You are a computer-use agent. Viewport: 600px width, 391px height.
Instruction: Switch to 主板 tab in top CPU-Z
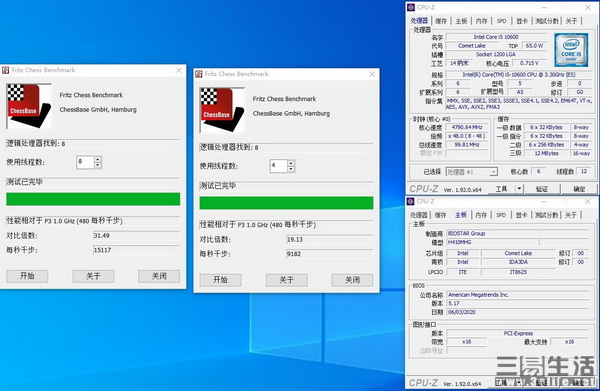point(461,21)
